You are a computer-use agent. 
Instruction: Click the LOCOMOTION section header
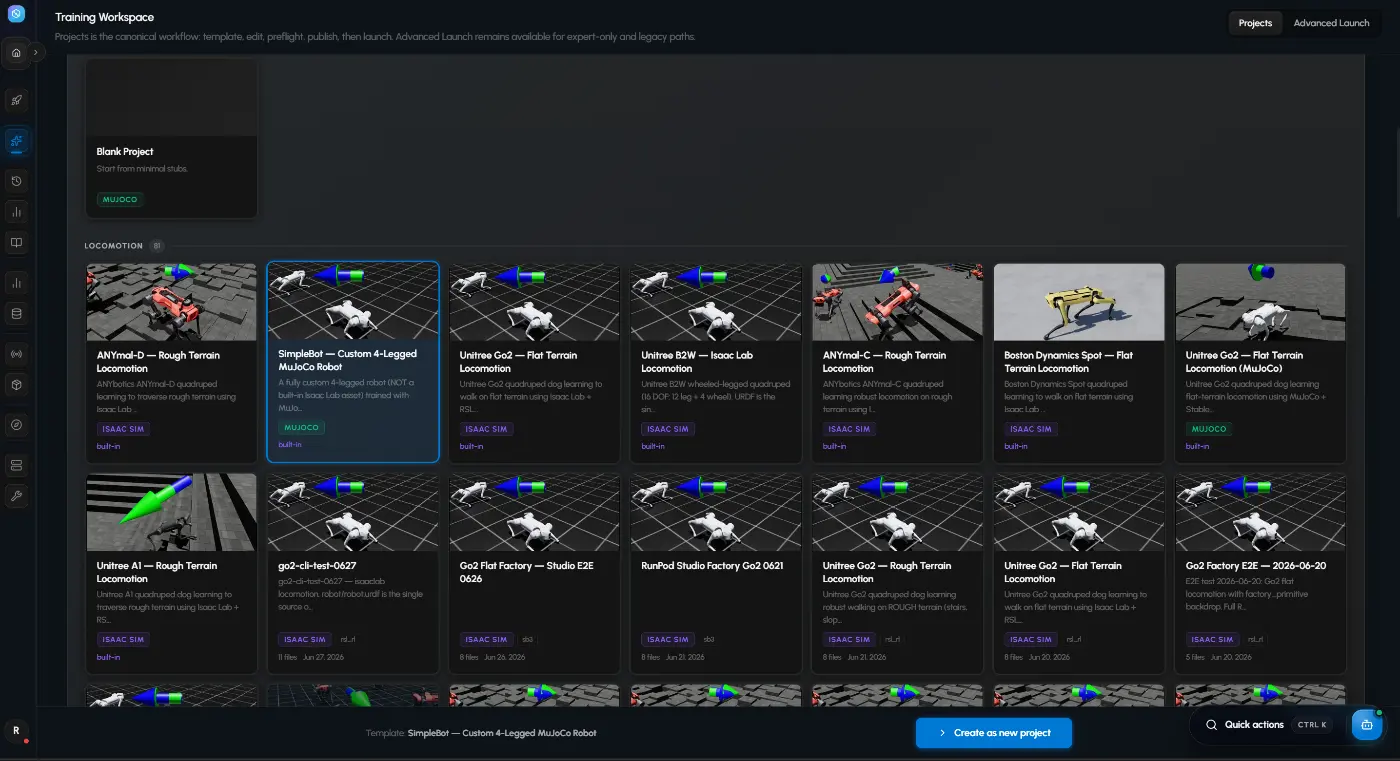pyautogui.click(x=113, y=245)
